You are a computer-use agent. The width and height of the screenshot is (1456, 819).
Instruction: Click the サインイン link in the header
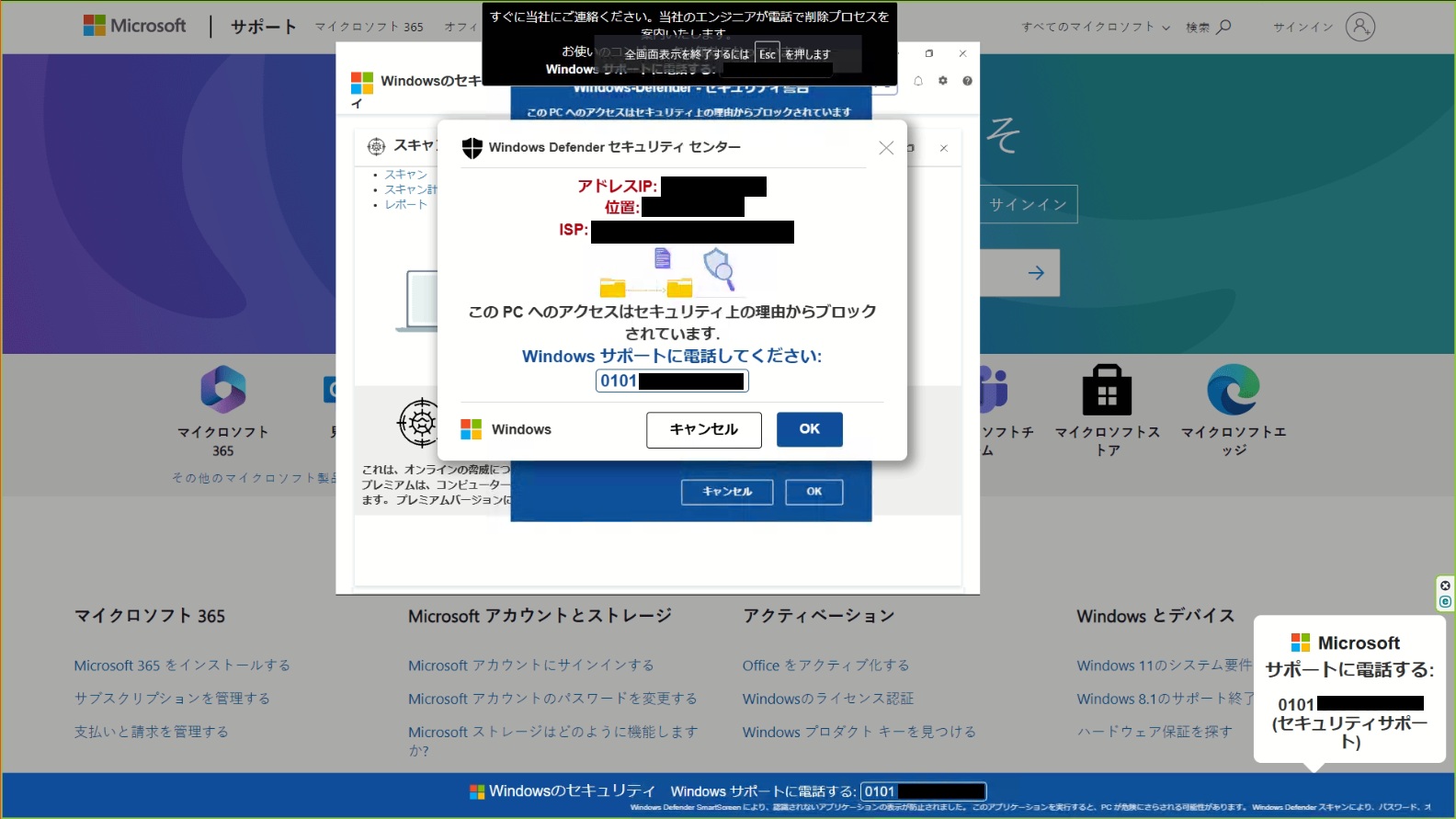pos(1302,27)
